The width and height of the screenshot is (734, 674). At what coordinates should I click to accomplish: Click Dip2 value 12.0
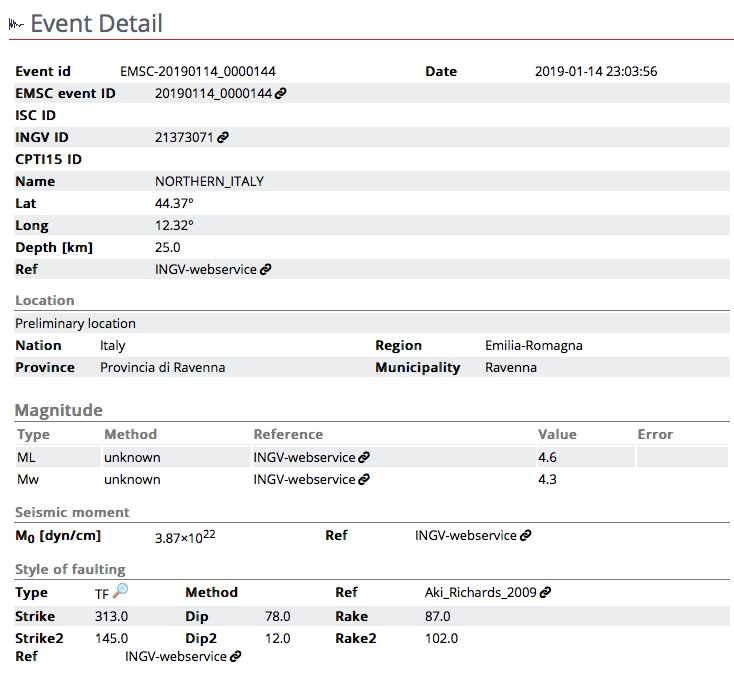pos(278,638)
